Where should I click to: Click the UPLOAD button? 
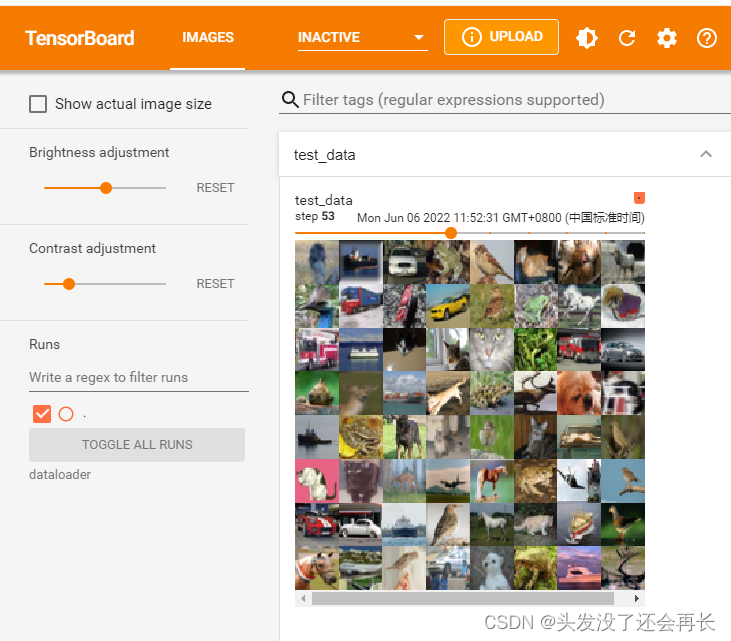(x=501, y=37)
